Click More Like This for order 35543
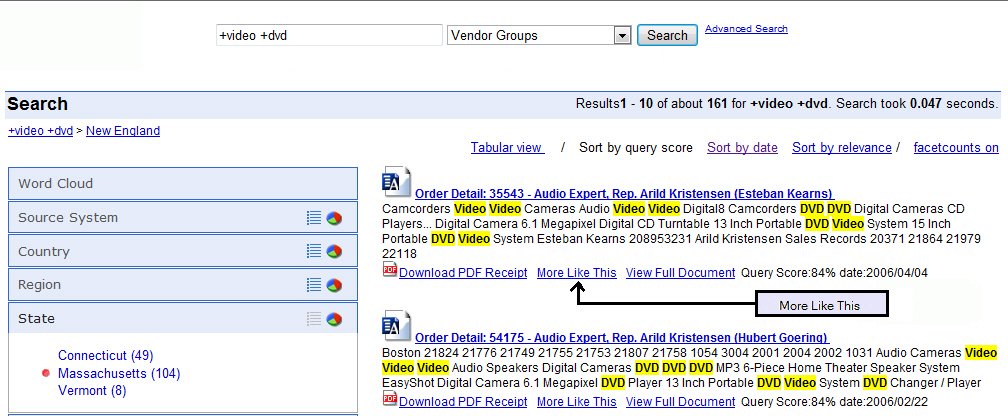This screenshot has width=1008, height=416. (x=577, y=273)
